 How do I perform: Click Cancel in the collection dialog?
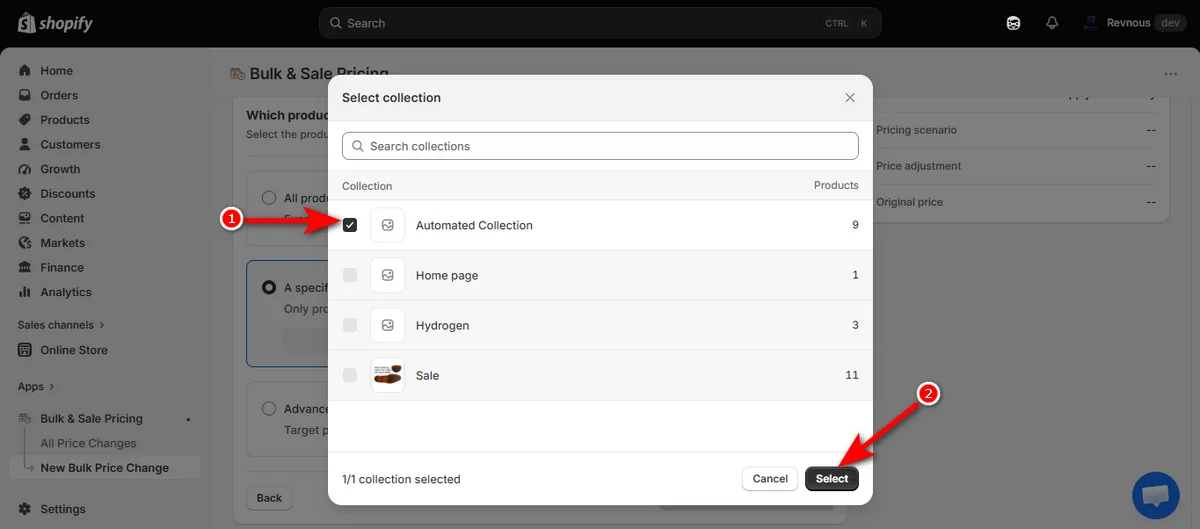click(x=770, y=479)
